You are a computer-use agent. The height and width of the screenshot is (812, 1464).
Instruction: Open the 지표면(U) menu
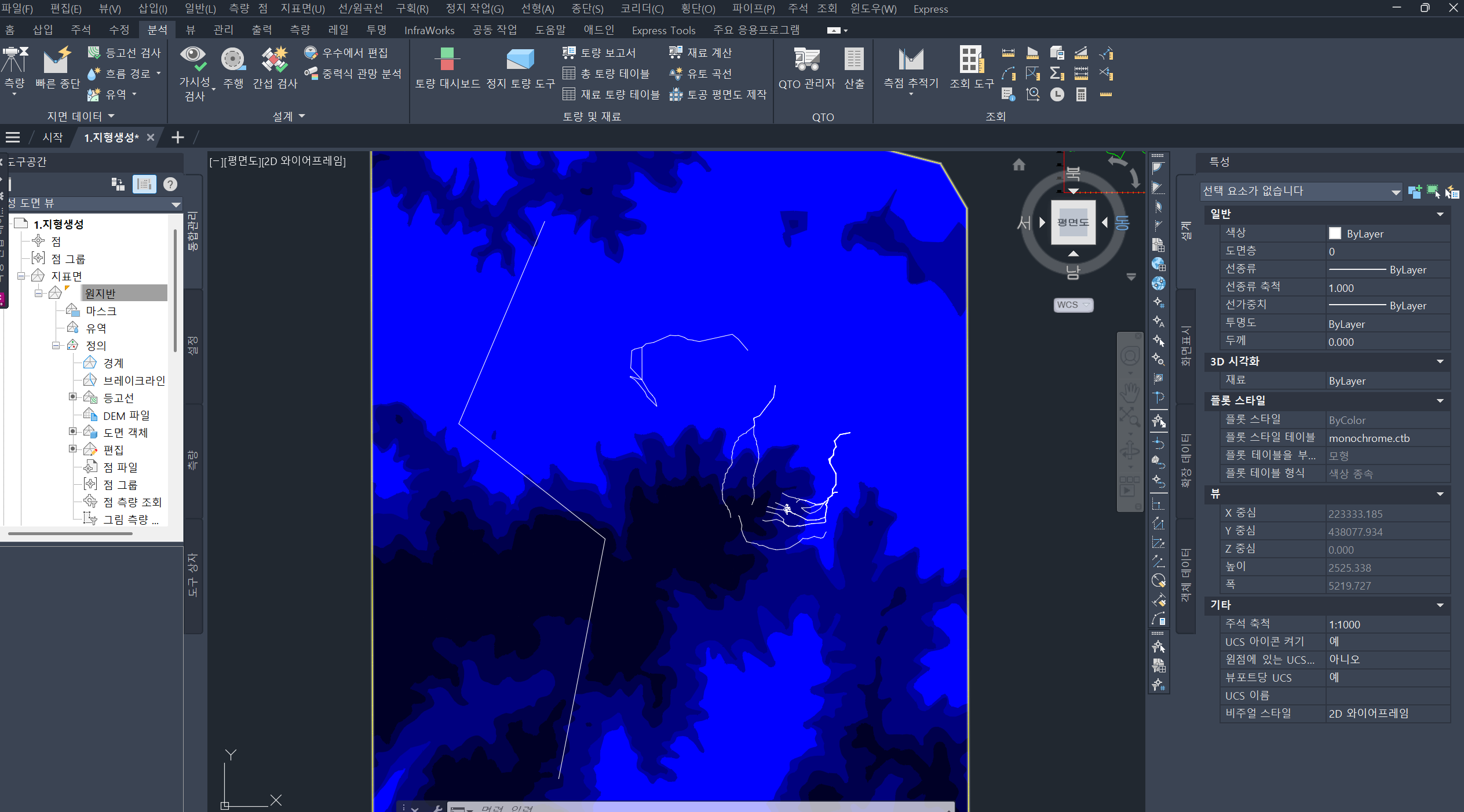(302, 9)
